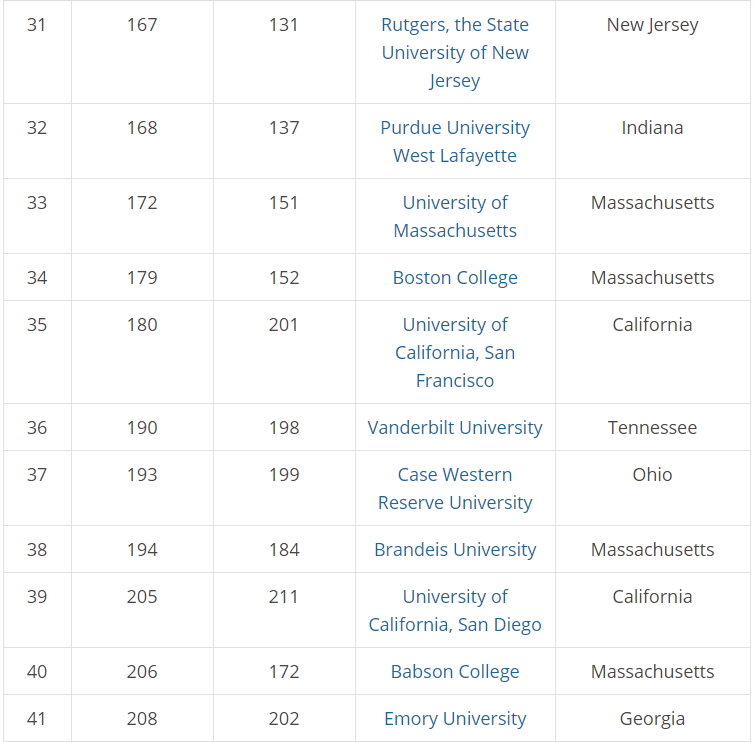Click rank number 31 cell
This screenshot has height=742, width=755.
click(x=37, y=25)
